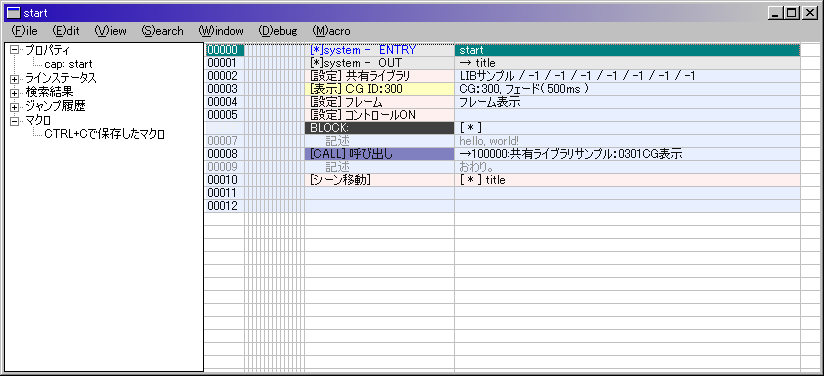Click the '[設定] 共有ライブラリ' command cell
The image size is (824, 376).
tap(379, 76)
